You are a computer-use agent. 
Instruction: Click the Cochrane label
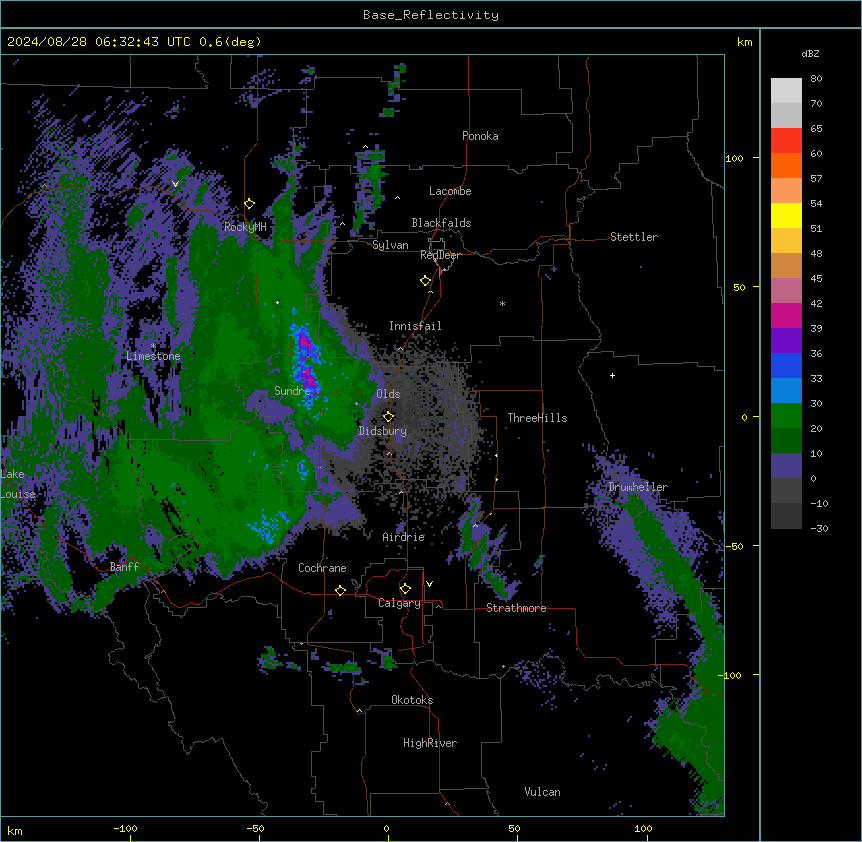point(322,568)
